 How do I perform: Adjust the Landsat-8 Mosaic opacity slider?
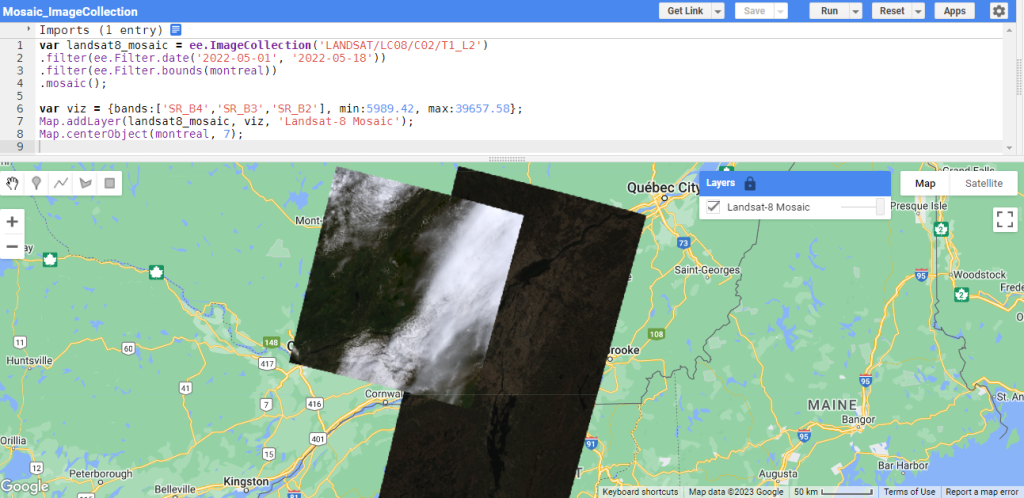(x=863, y=207)
